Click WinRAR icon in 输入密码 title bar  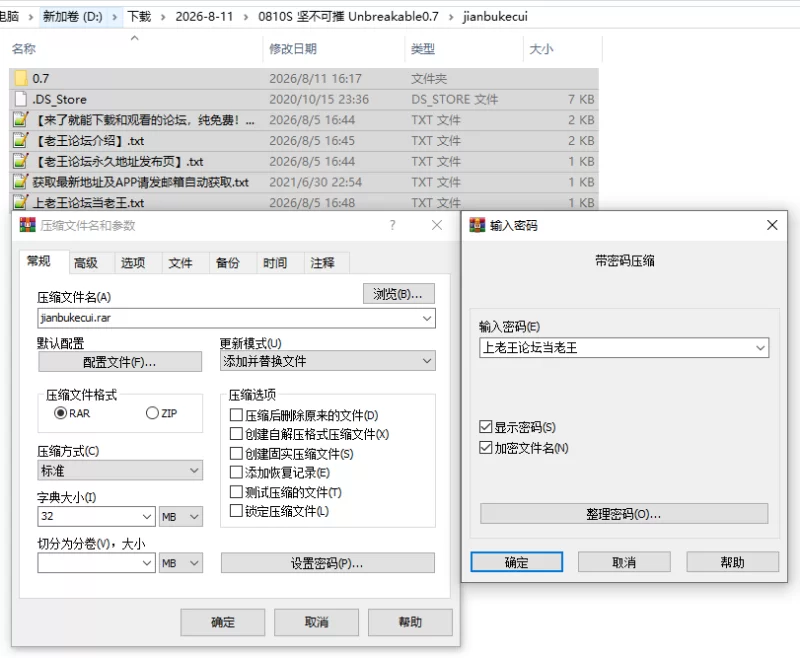click(477, 225)
